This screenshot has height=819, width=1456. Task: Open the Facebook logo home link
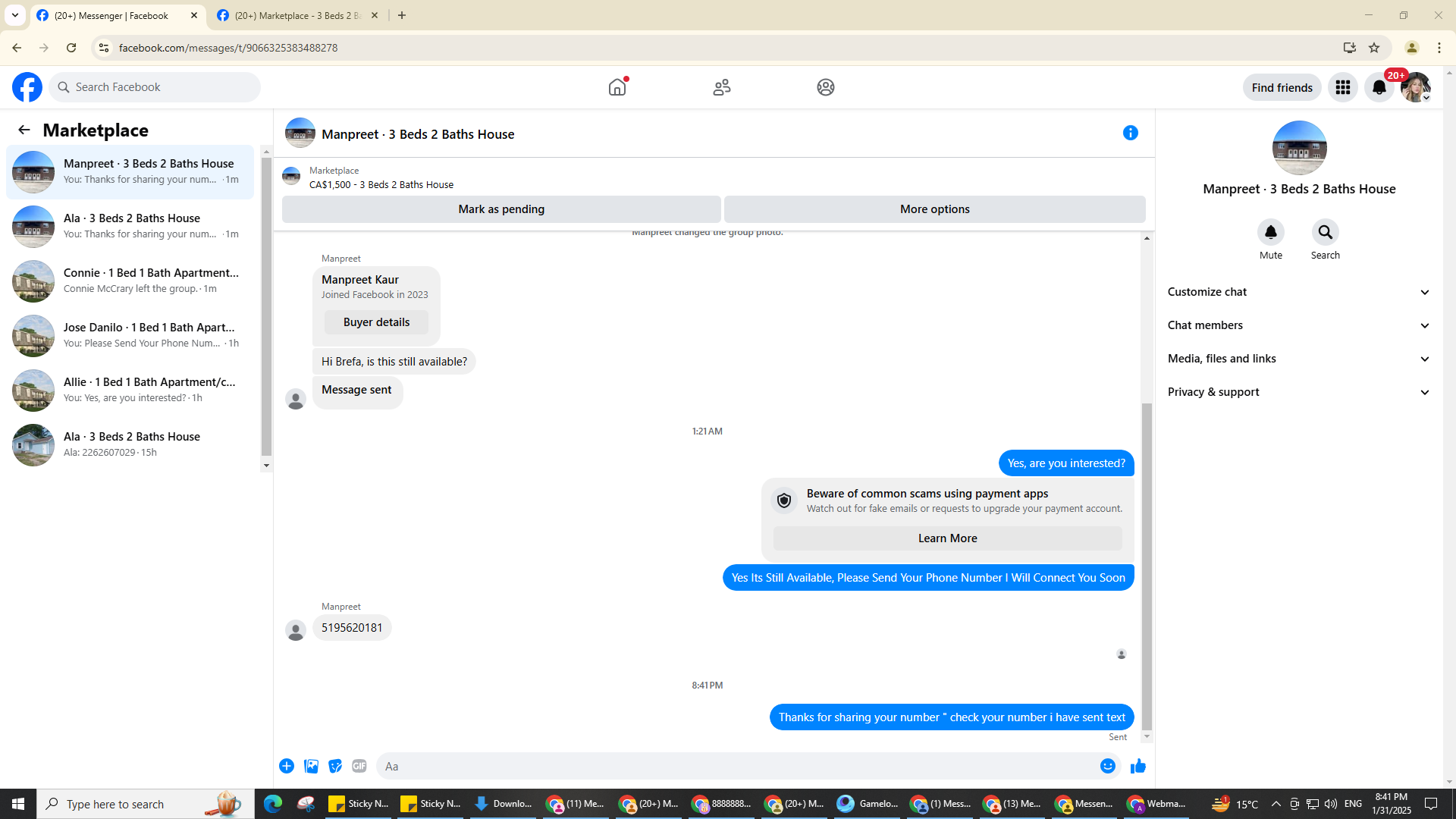27,87
